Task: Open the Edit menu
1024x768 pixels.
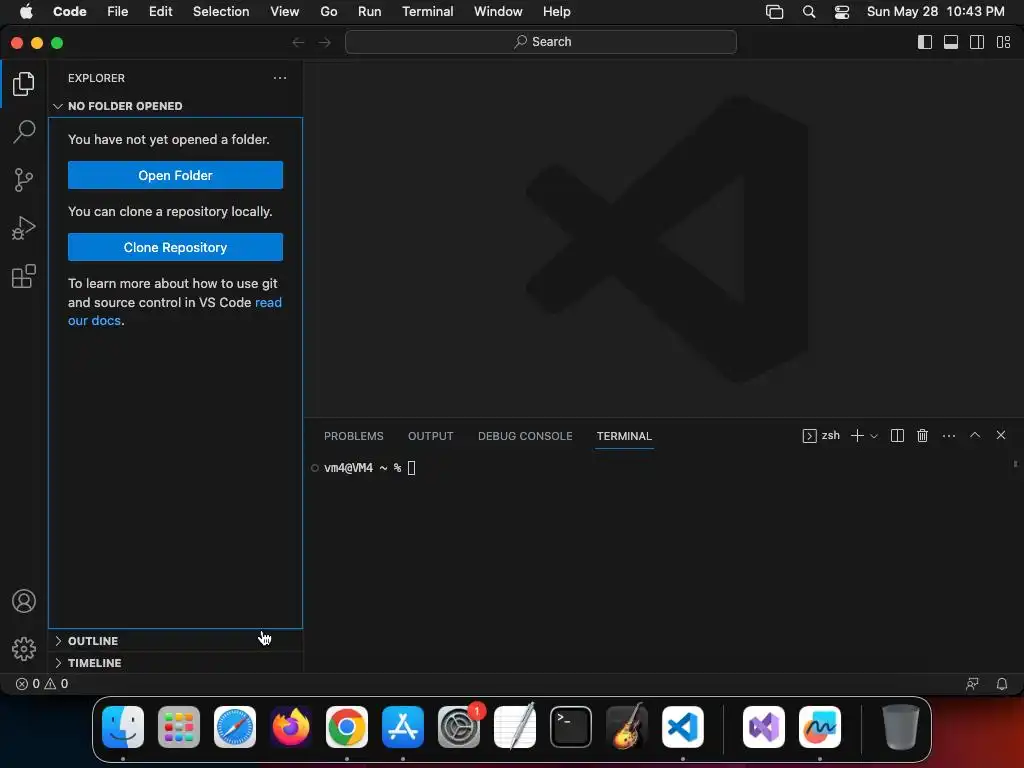Action: point(160,12)
